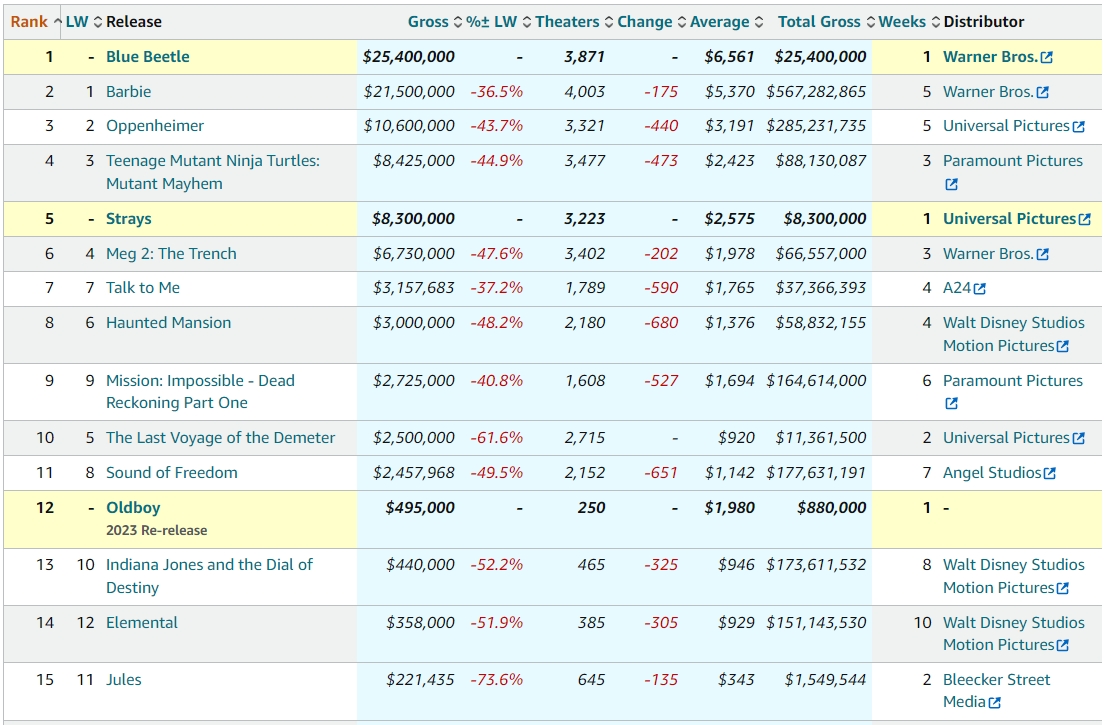Click Indiana Jones theater change -325

click(661, 565)
